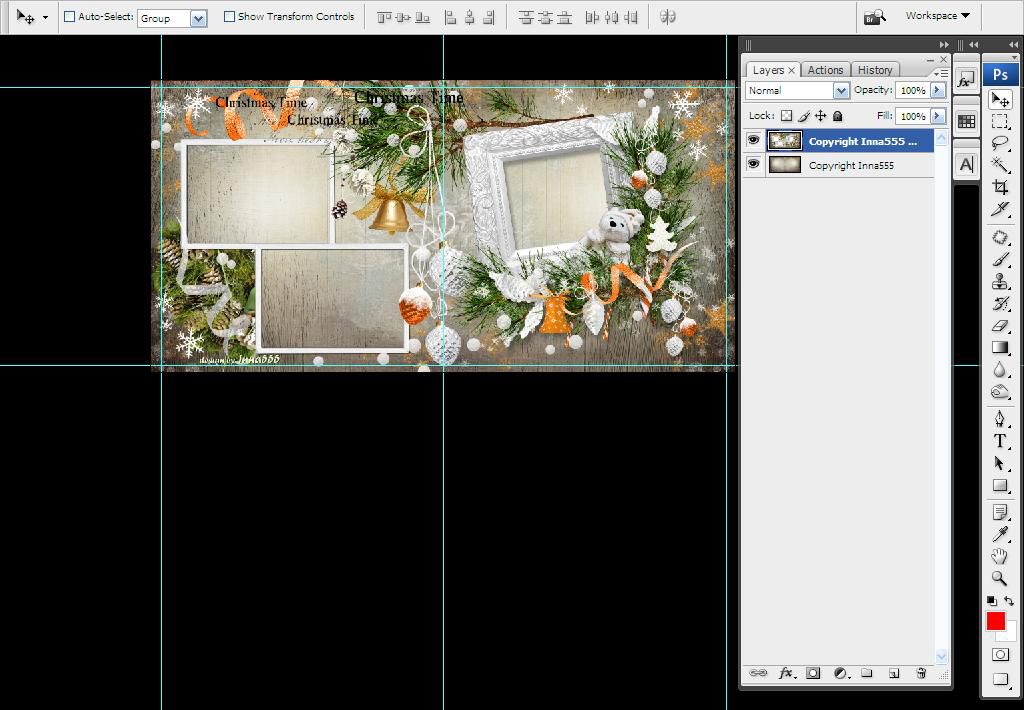The width and height of the screenshot is (1024, 710).
Task: Open the Fill slider arrow
Action: pos(938,116)
